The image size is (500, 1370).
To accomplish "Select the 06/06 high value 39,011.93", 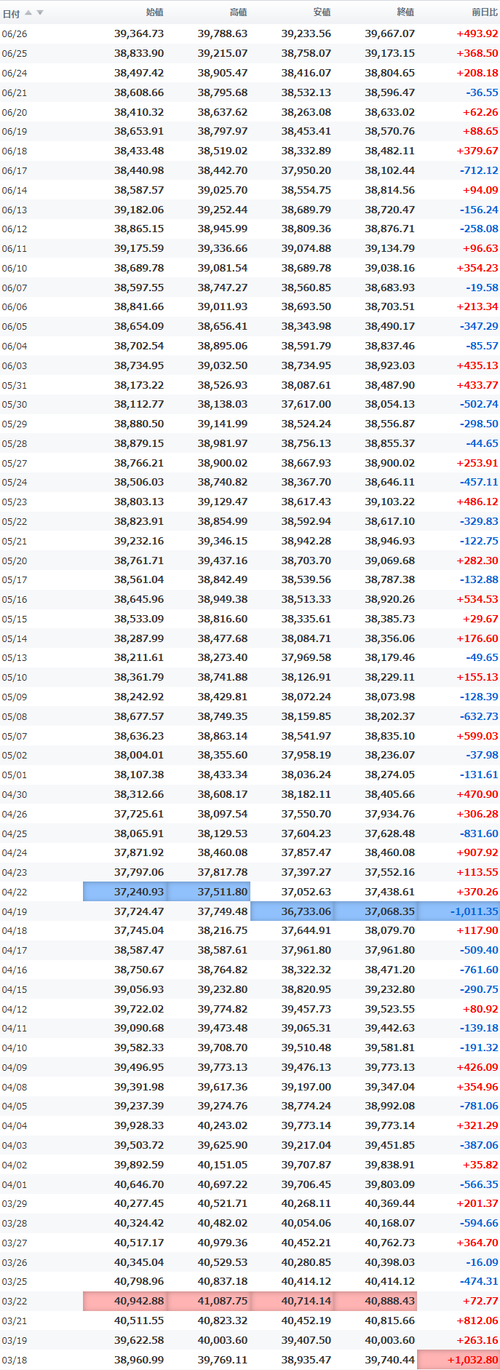I will (x=222, y=306).
